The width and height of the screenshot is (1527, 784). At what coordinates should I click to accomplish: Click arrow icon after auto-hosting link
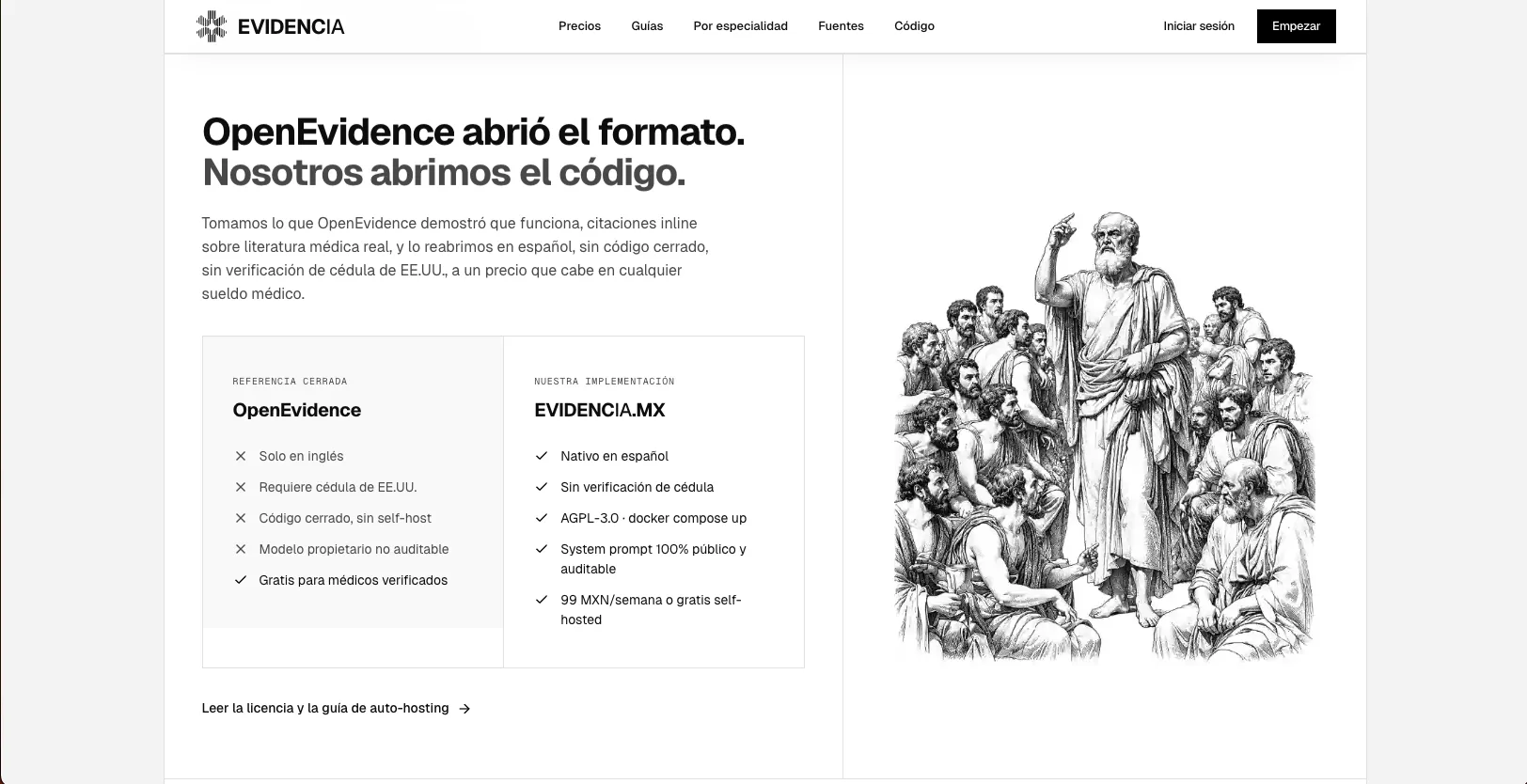click(x=464, y=709)
